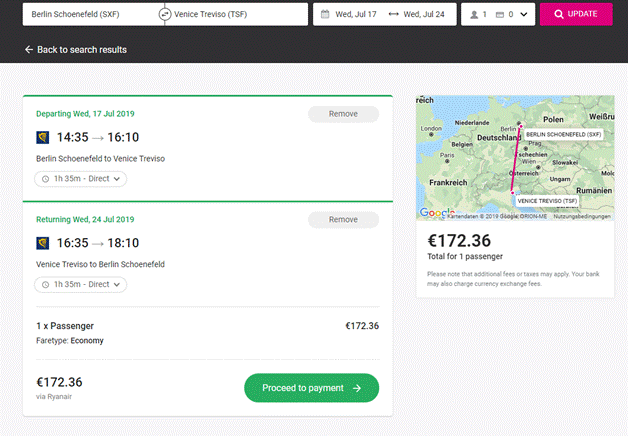Click the €172.36 price on passenger row

point(362,326)
